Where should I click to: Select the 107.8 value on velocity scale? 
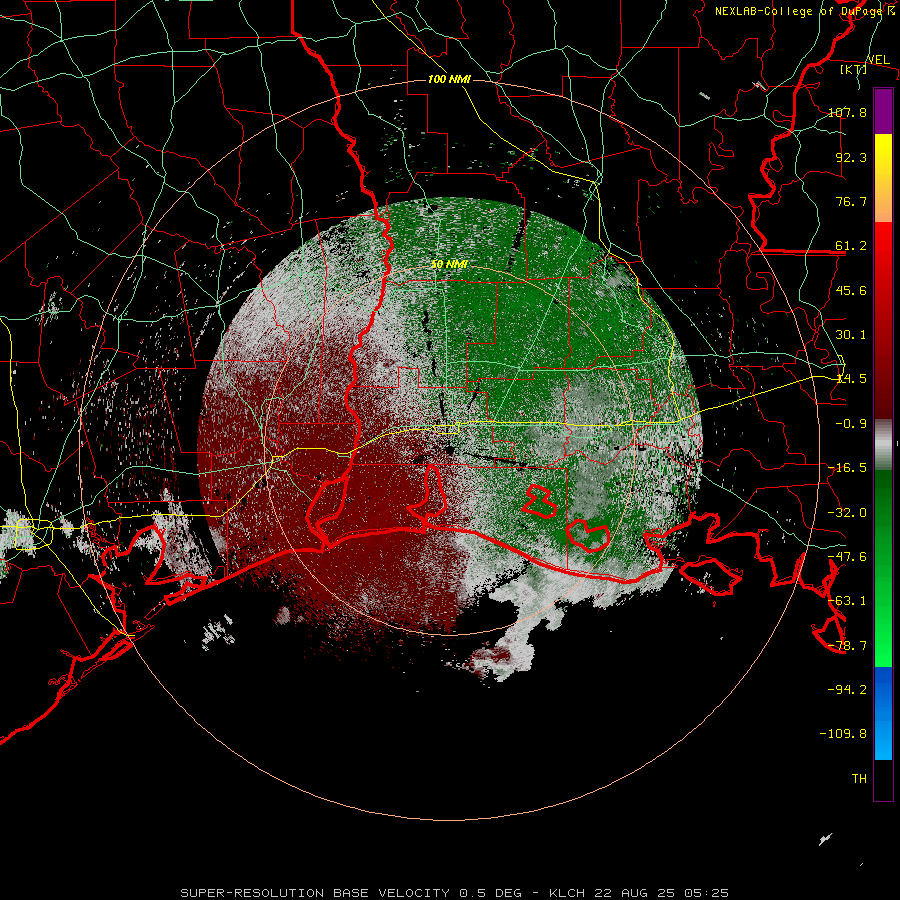847,112
